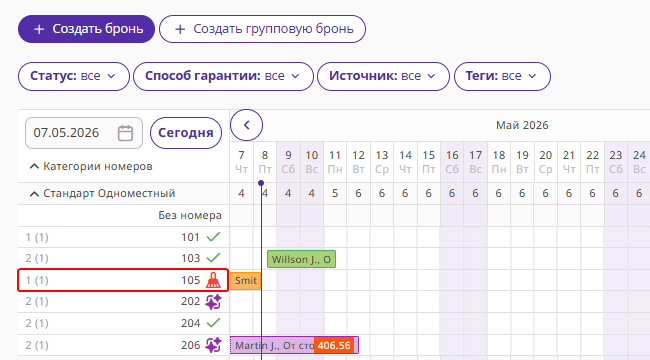The image size is (650, 360).
Task: Click the green check icon for room 101
Action: point(213,237)
